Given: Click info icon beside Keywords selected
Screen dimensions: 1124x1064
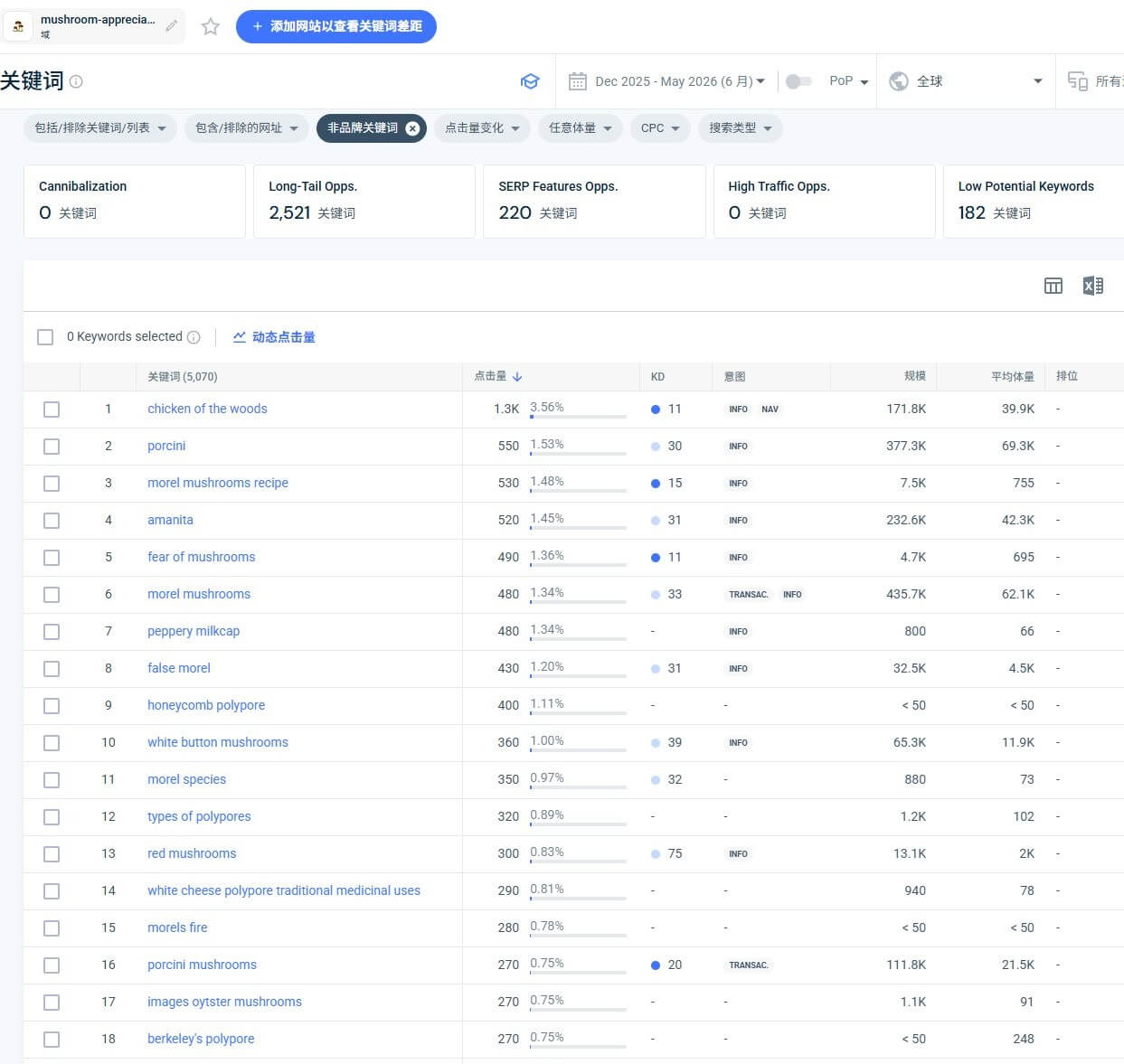Looking at the screenshot, I should [x=194, y=337].
